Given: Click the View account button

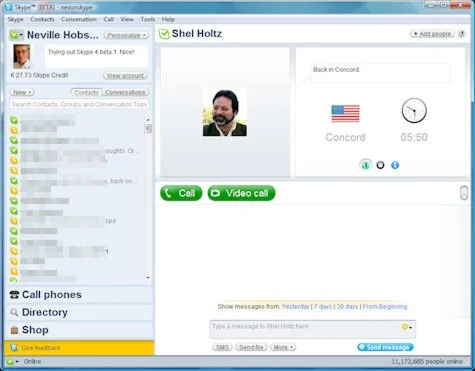Looking at the screenshot, I should click(x=125, y=76).
